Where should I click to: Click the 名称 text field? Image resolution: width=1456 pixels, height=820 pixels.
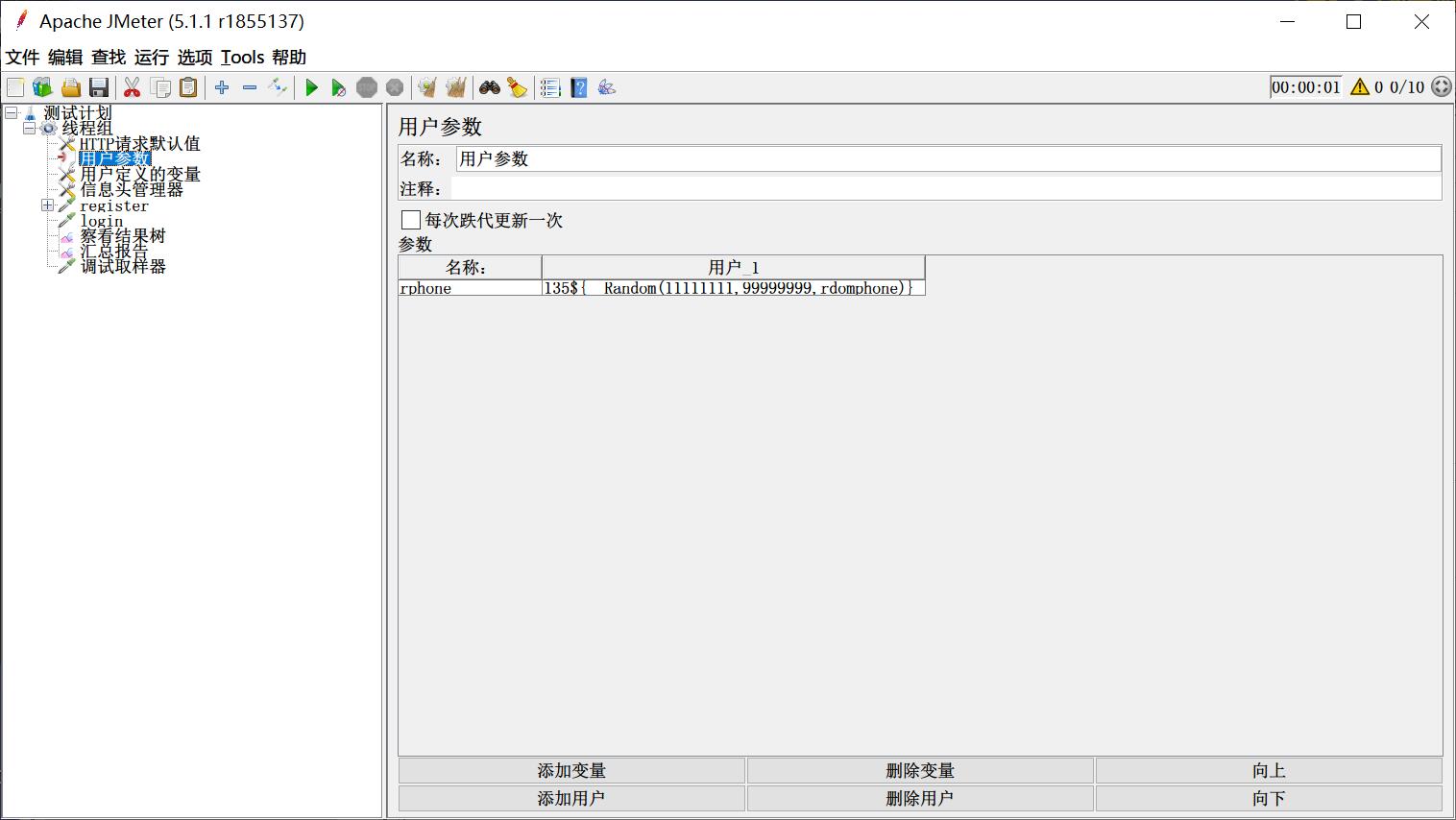[x=947, y=159]
